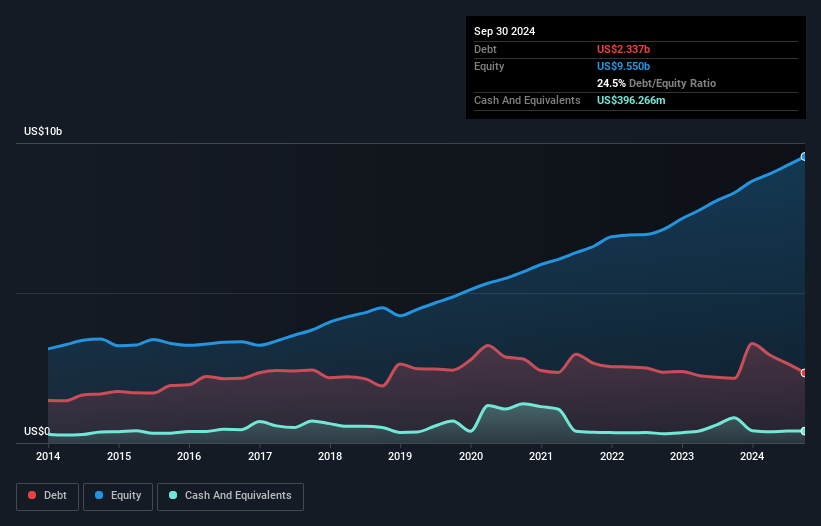Click the Sep 30 2024 tooltip date
Image resolution: width=821 pixels, height=526 pixels.
504,31
